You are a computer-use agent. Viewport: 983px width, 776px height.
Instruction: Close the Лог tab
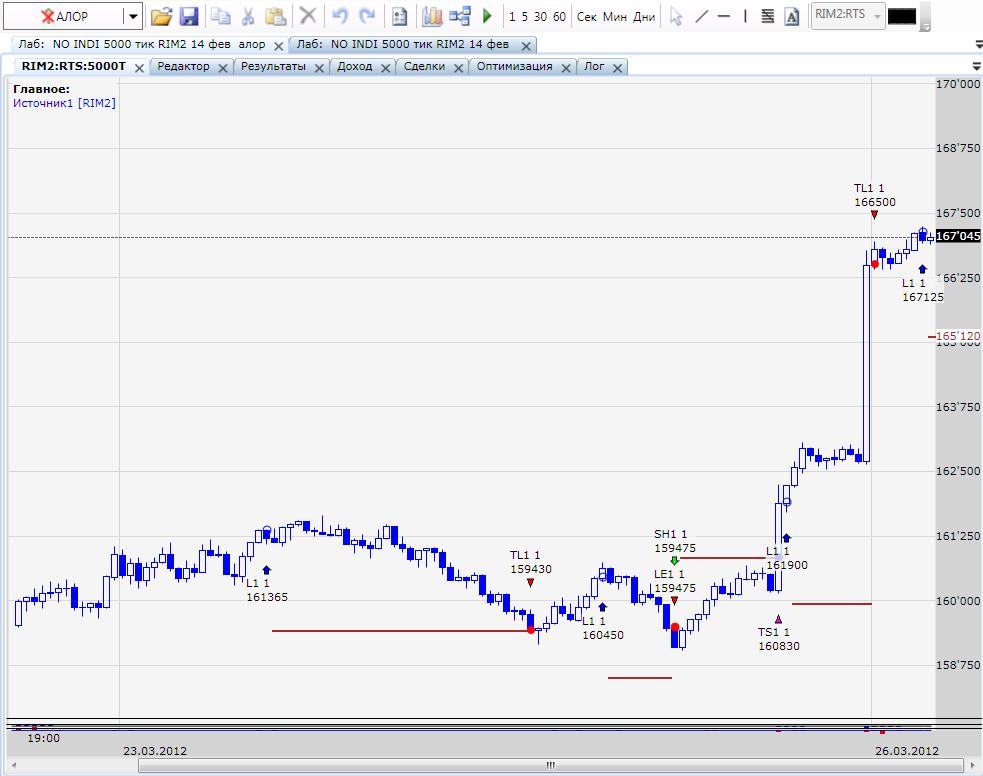click(618, 68)
